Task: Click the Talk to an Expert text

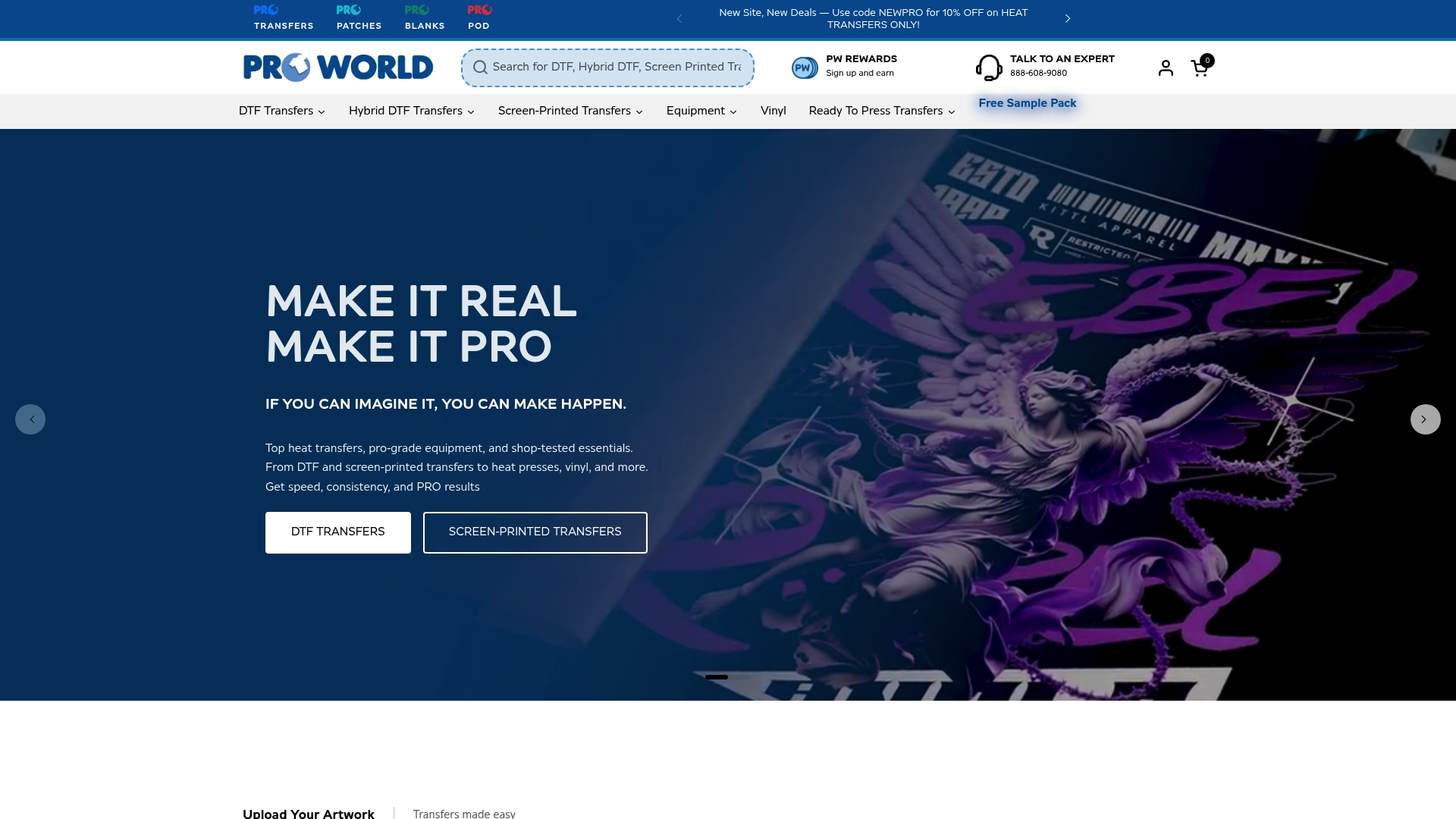Action: (1062, 59)
